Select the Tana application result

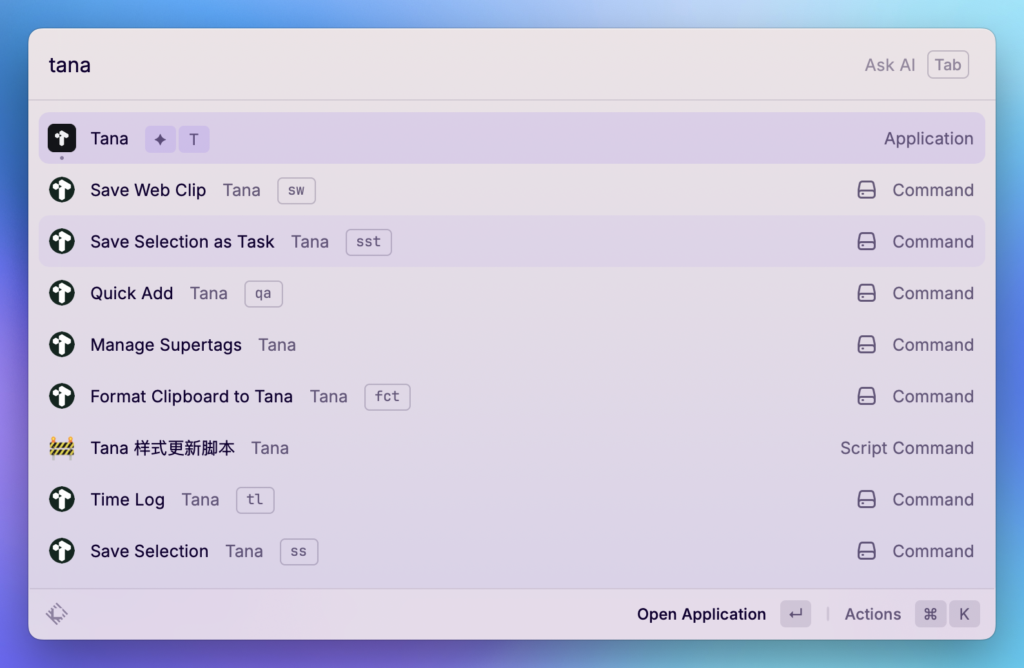512,138
